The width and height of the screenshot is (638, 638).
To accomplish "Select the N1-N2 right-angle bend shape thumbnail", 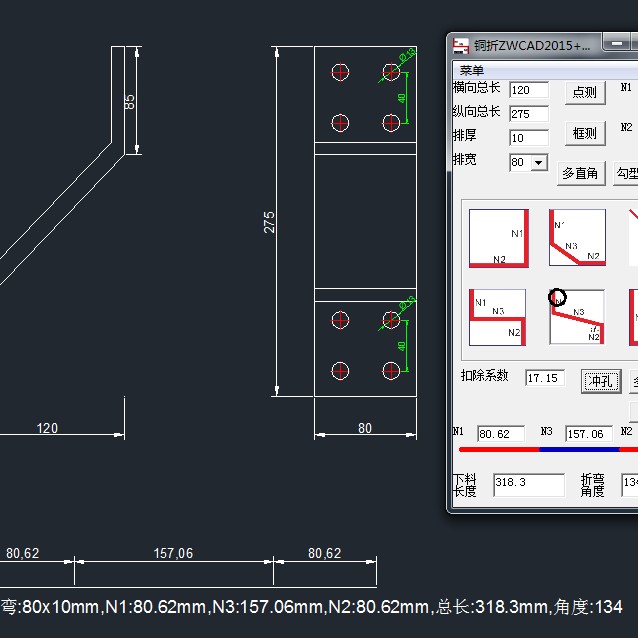I will point(499,238).
